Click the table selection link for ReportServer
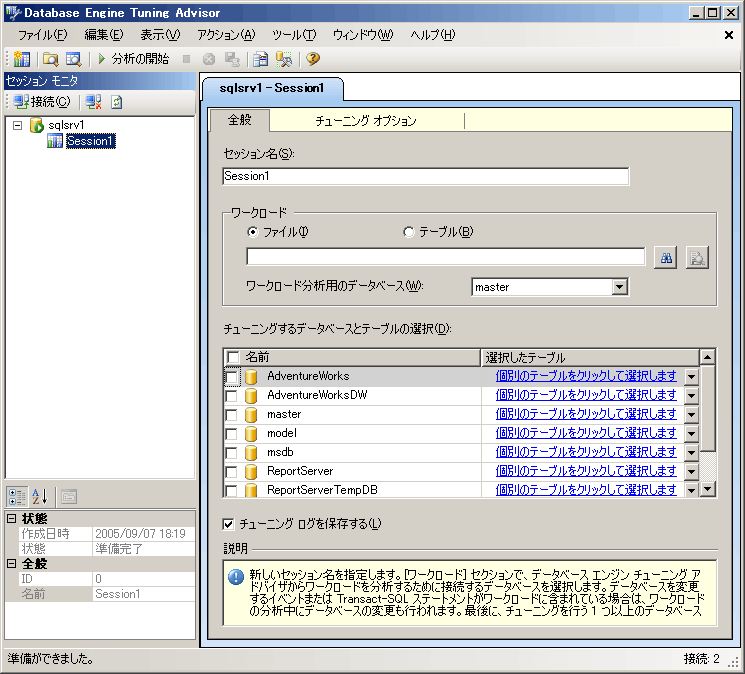745x674 pixels. point(586,471)
